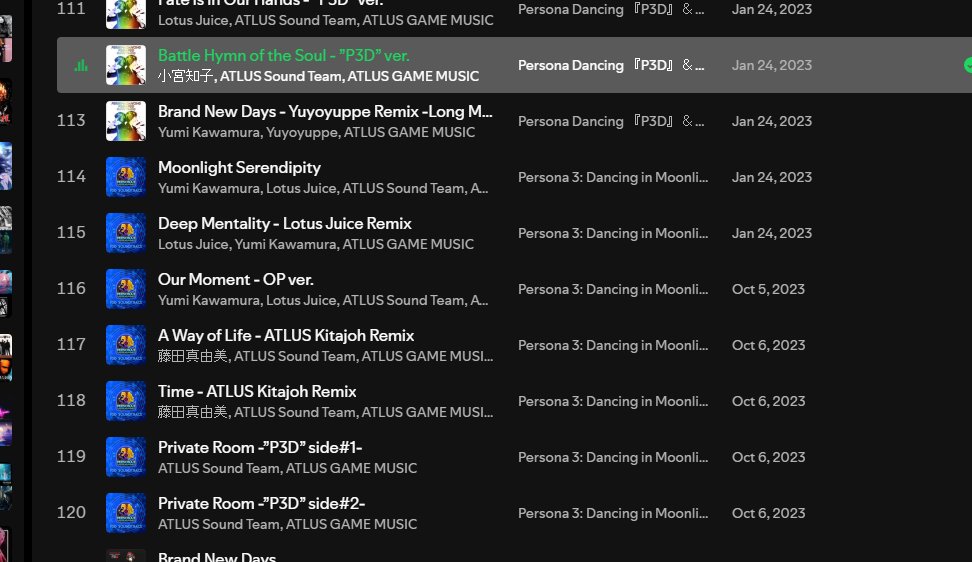Open artist Yumi Kawamura on Moonlight Serendipity row
972x562 pixels.
click(209, 188)
